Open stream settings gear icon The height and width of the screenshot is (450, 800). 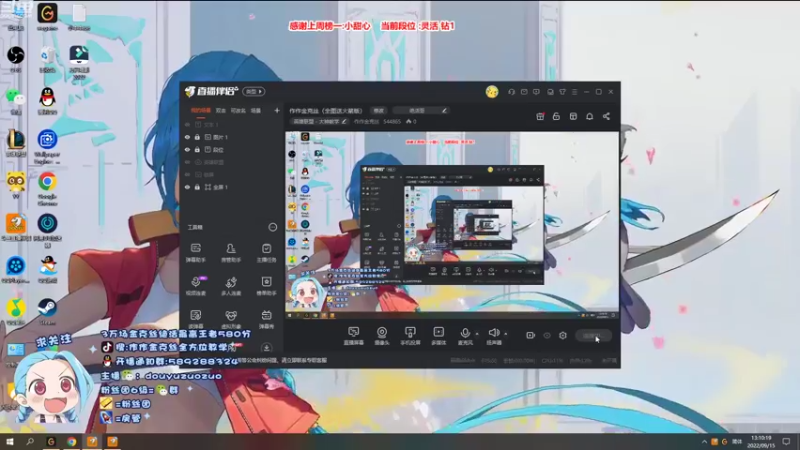pos(563,335)
